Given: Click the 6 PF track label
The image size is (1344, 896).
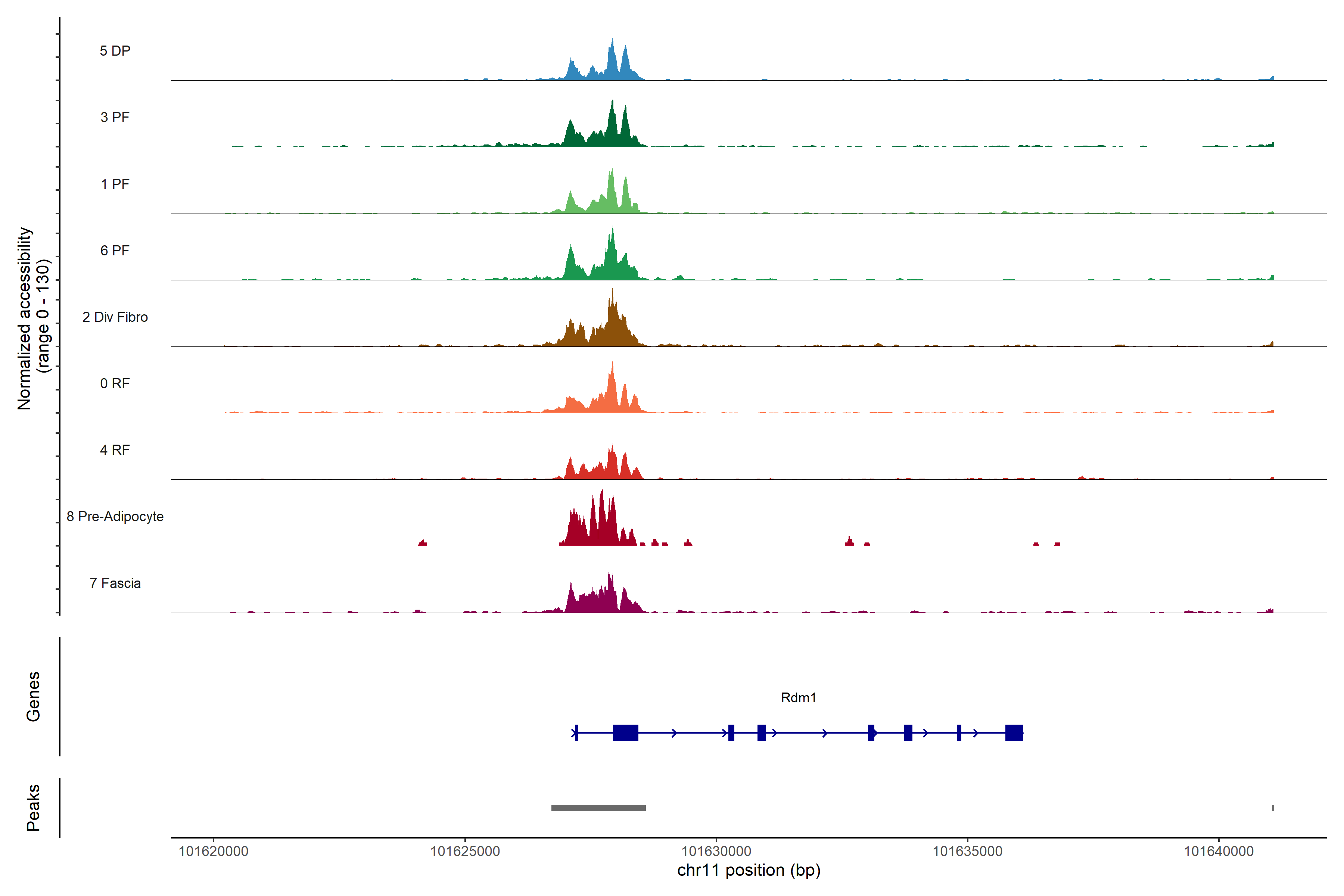Looking at the screenshot, I should pos(115,250).
